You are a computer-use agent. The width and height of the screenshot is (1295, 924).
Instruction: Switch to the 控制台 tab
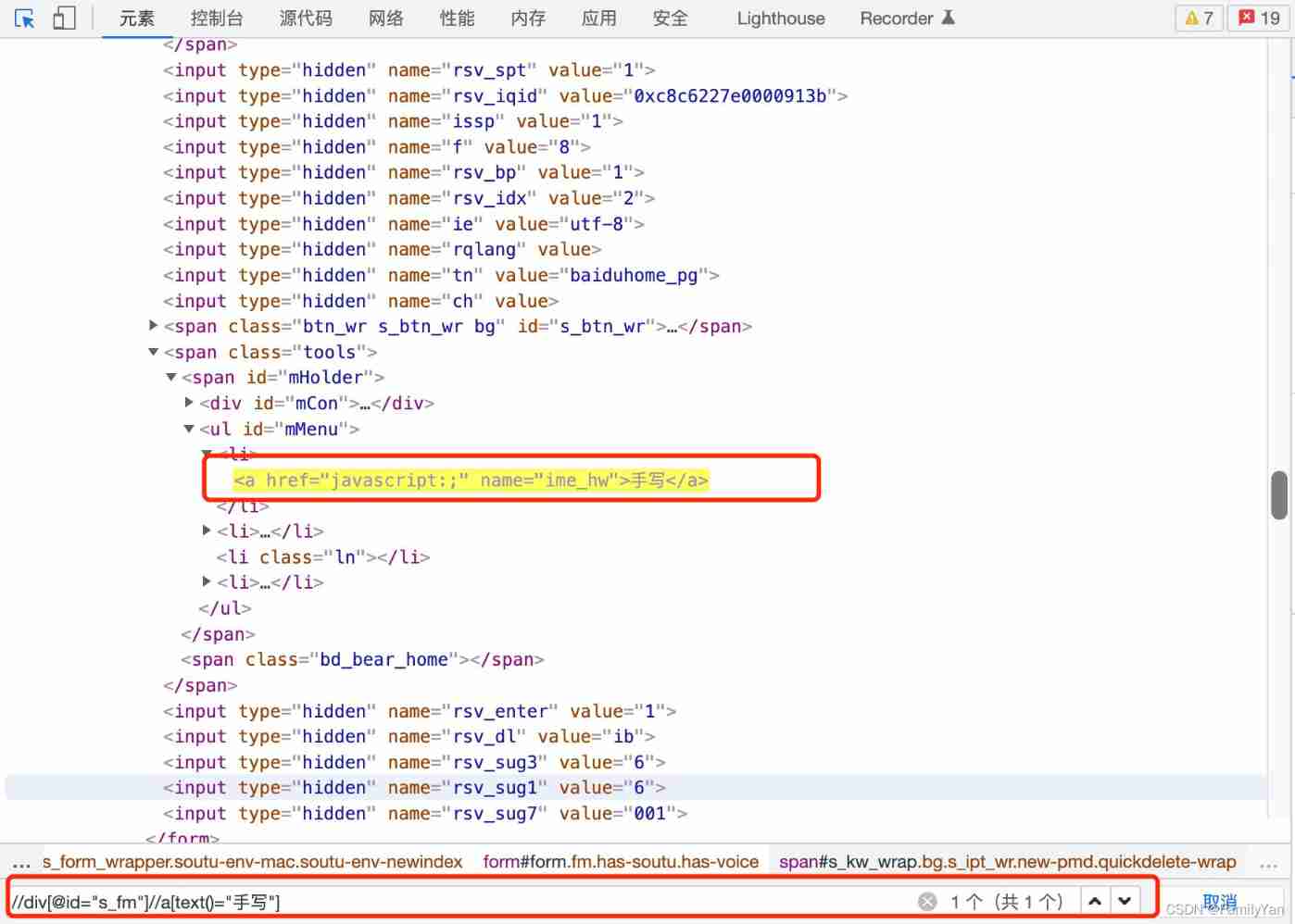click(x=217, y=19)
